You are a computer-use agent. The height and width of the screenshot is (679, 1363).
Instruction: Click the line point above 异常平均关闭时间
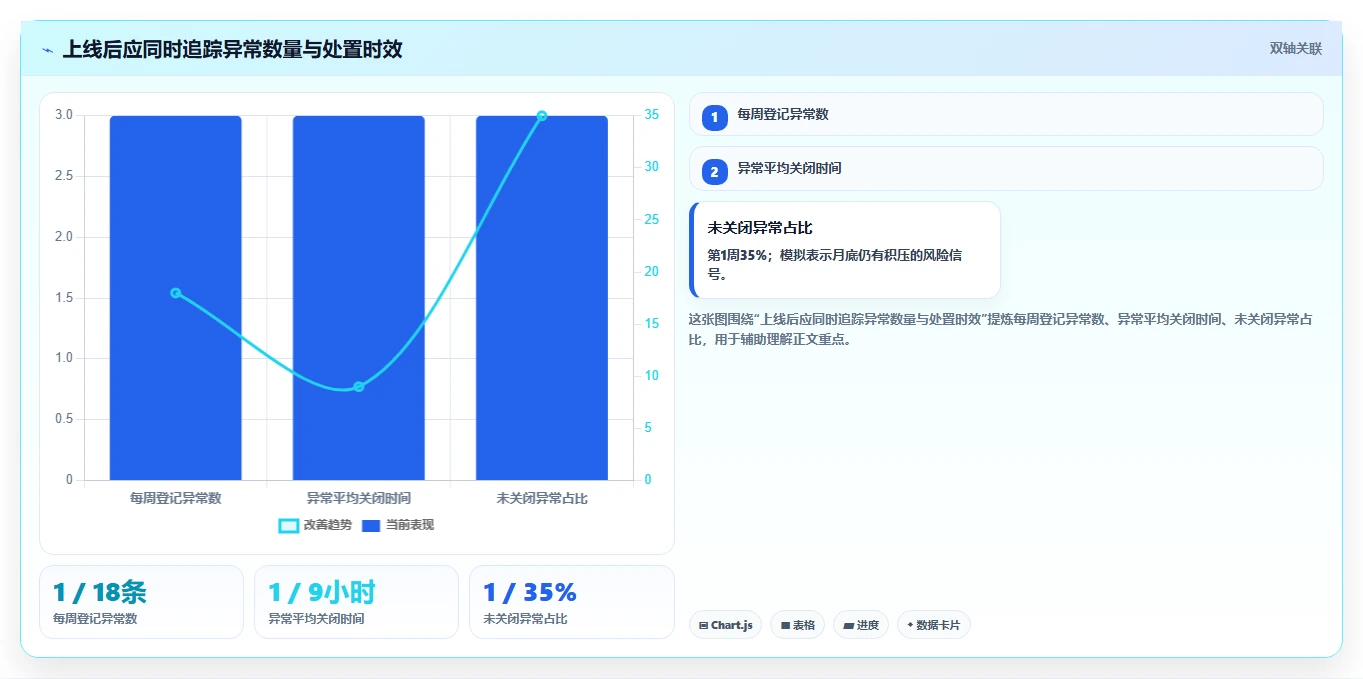[359, 387]
